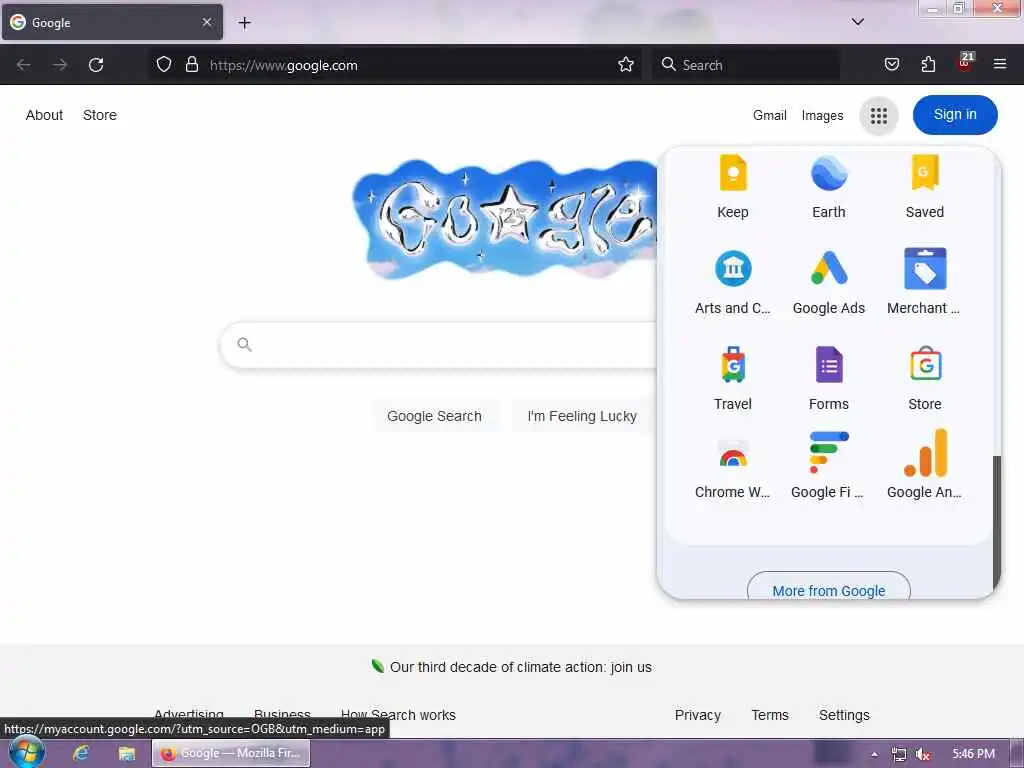Open Settings footer menu
Image resolution: width=1024 pixels, height=768 pixels.
[844, 715]
